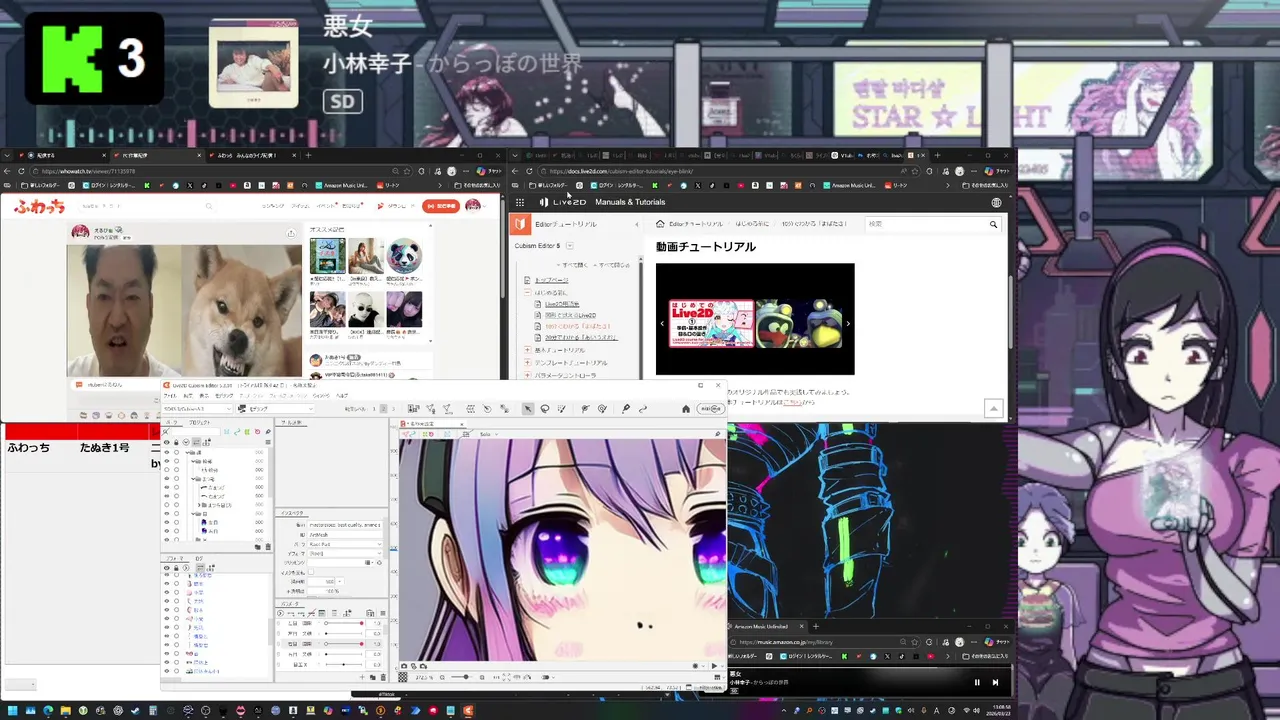The width and height of the screenshot is (1280, 720).
Task: Select the pen-shaped mesh edit tool in Cubism
Action: coord(625,409)
